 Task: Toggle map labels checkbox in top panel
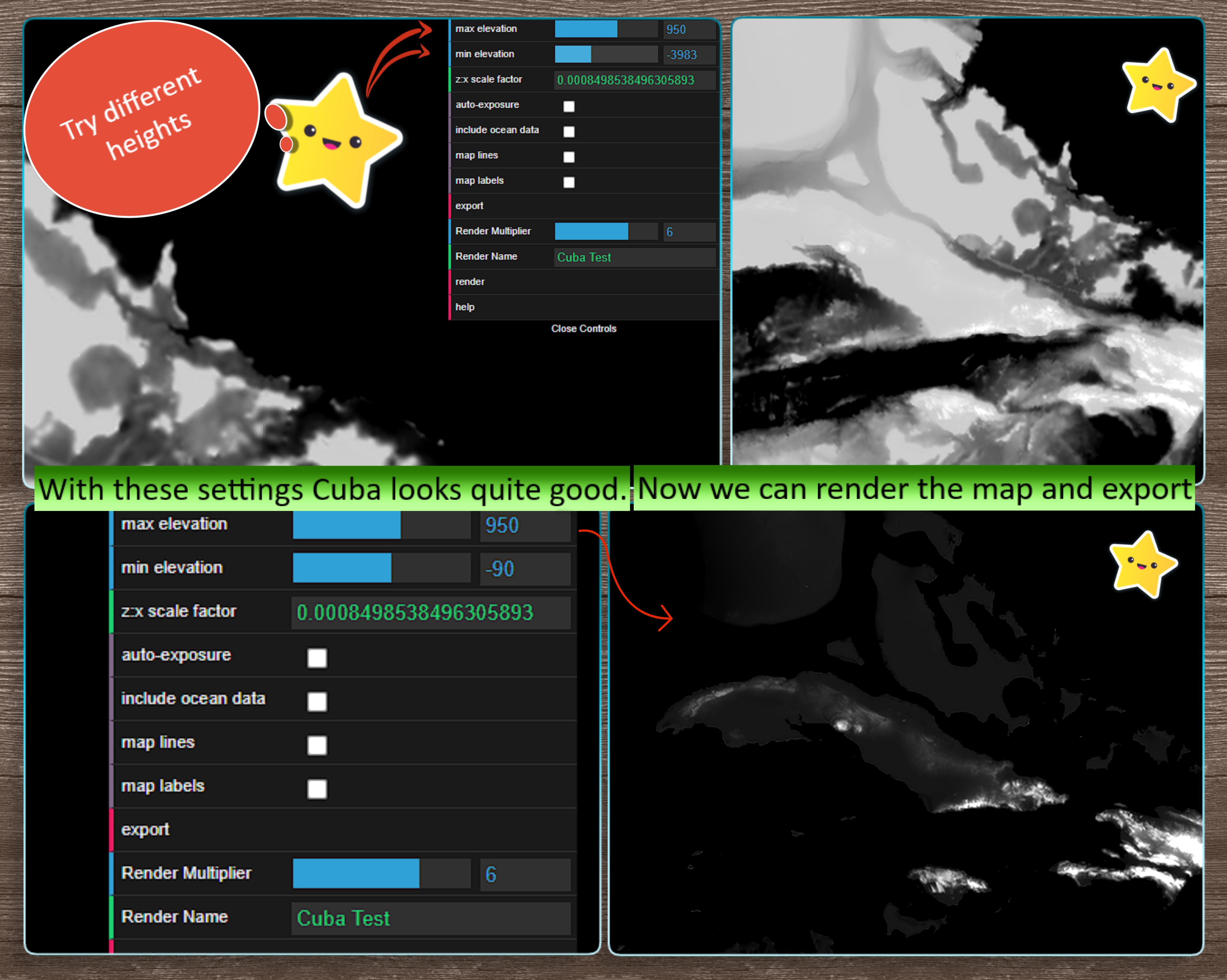click(569, 182)
